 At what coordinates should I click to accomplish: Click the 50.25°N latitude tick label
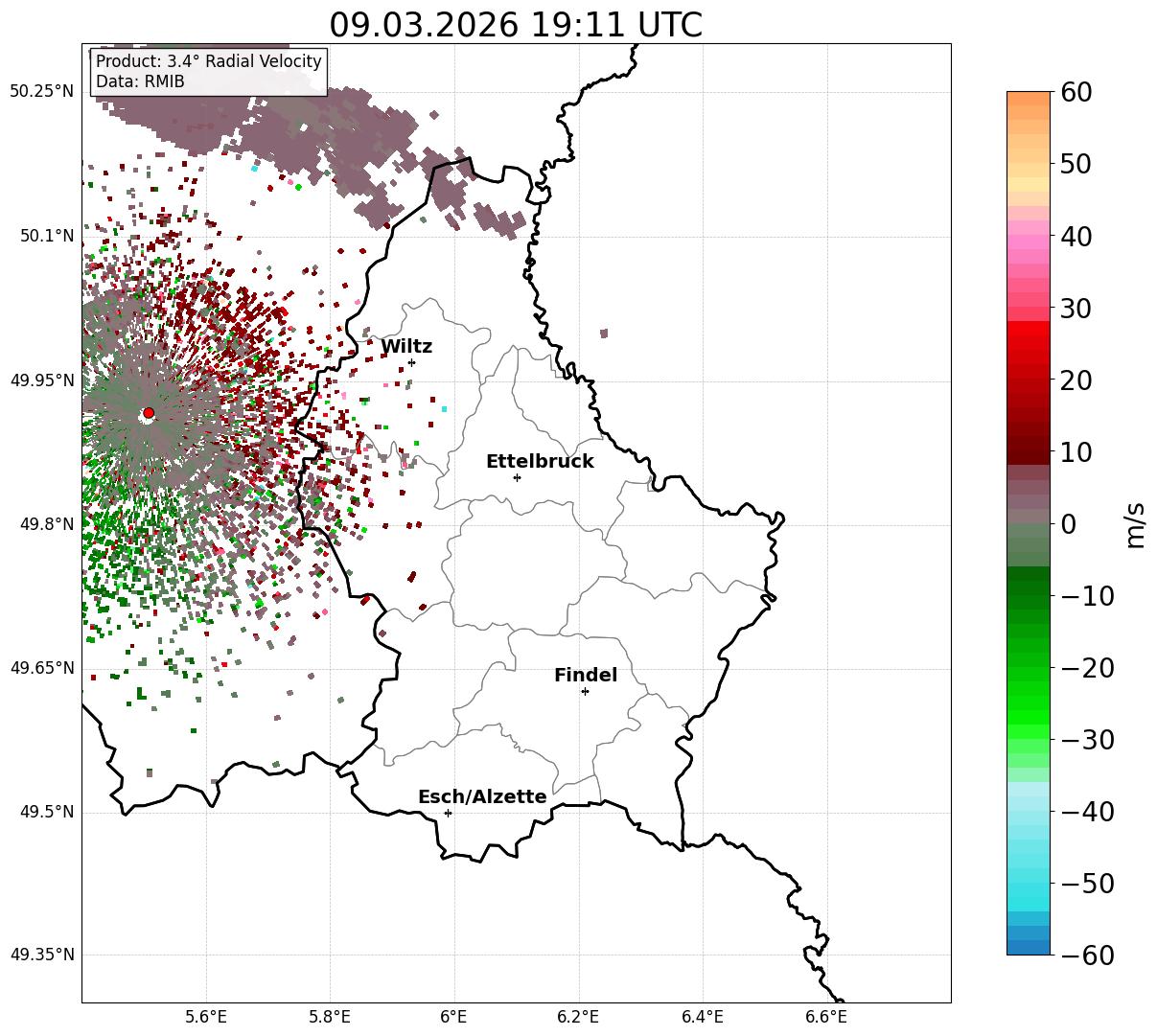[41, 91]
